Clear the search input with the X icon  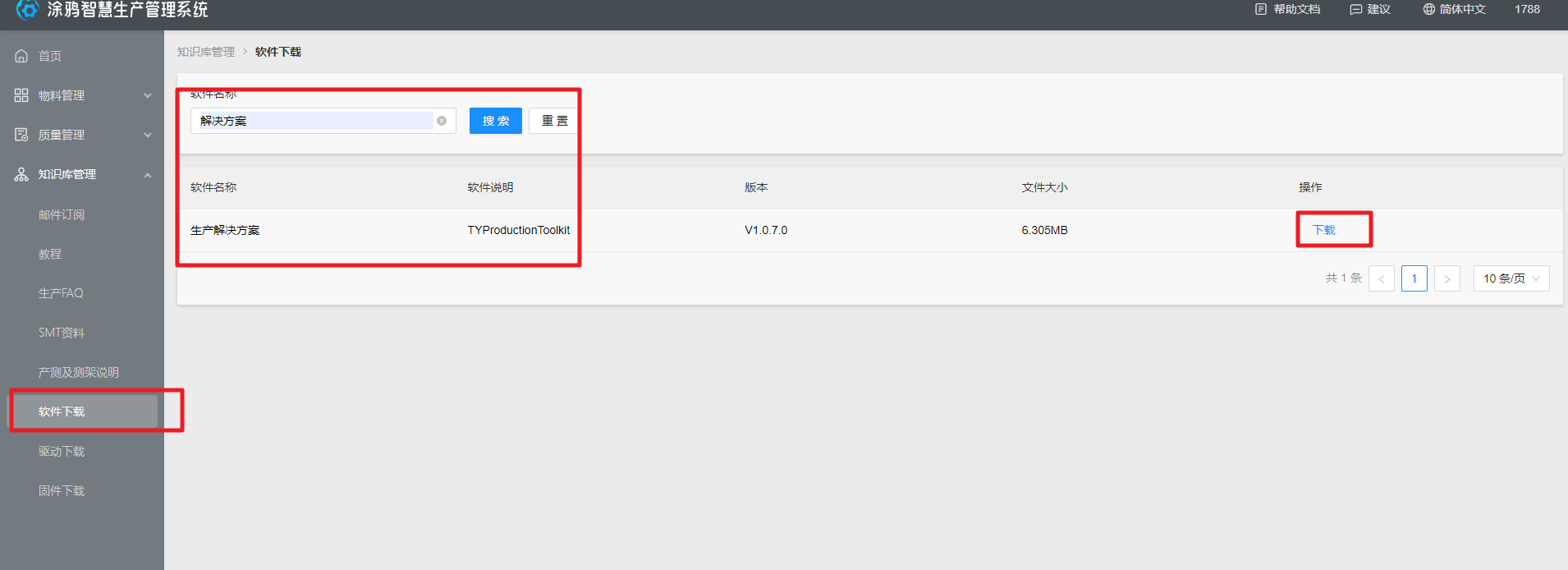pyautogui.click(x=442, y=121)
